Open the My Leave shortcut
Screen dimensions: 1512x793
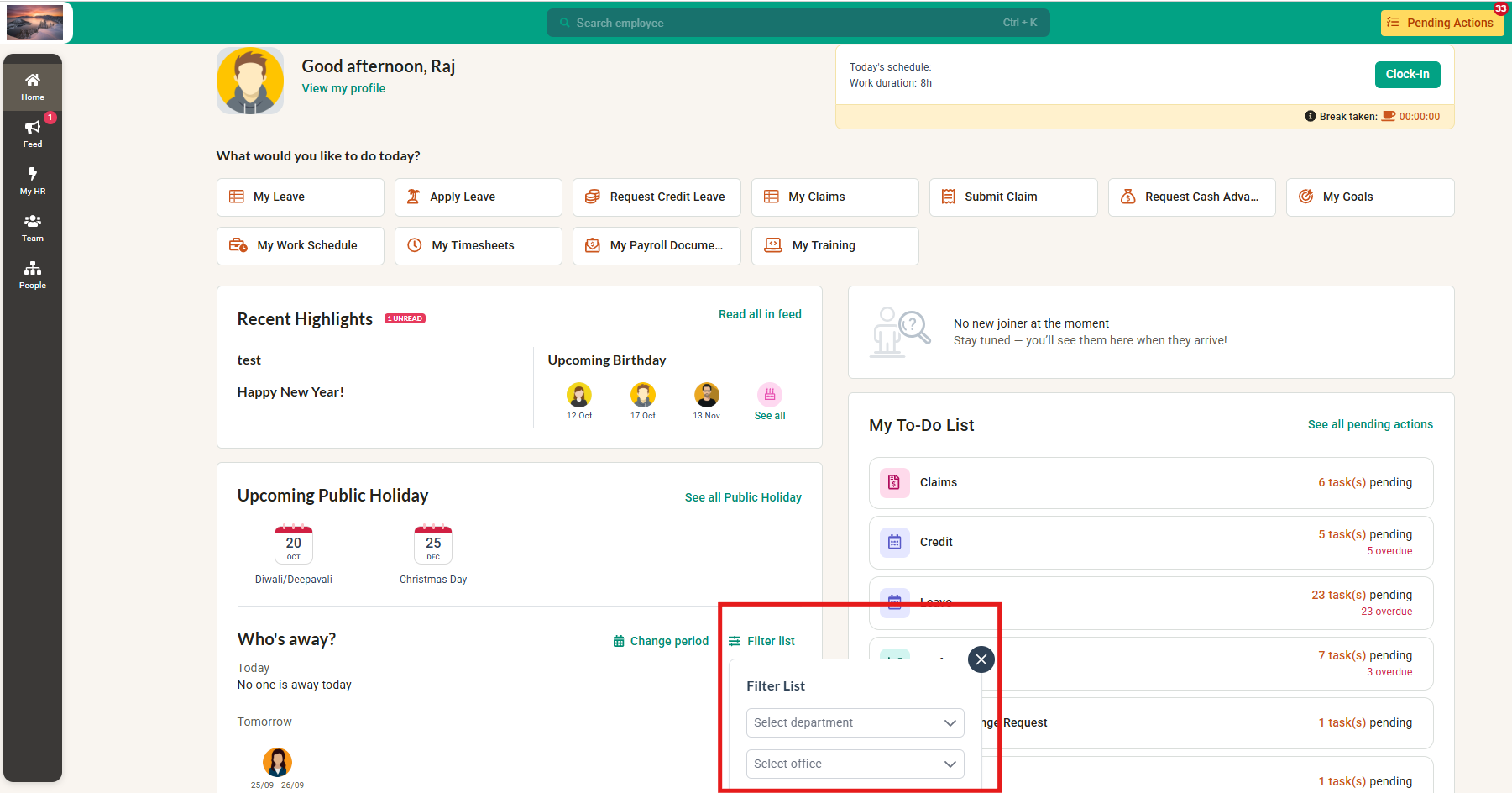click(x=300, y=197)
